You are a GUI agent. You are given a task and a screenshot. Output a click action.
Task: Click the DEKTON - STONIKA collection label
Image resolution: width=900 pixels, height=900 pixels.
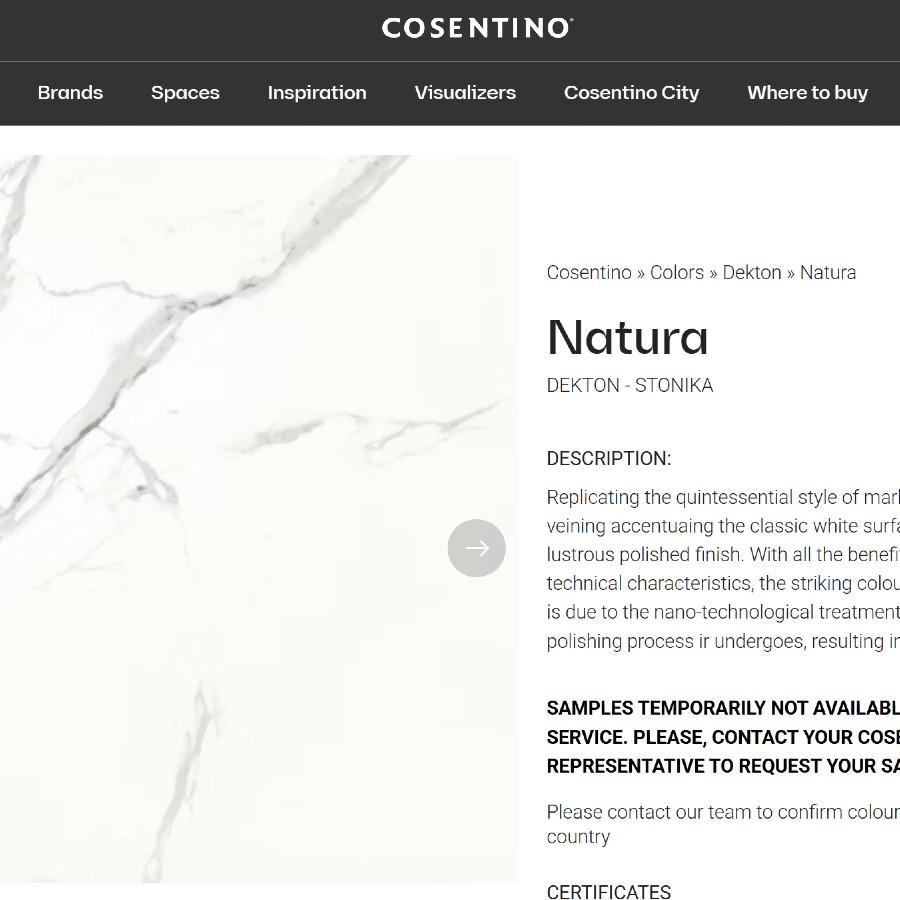630,385
